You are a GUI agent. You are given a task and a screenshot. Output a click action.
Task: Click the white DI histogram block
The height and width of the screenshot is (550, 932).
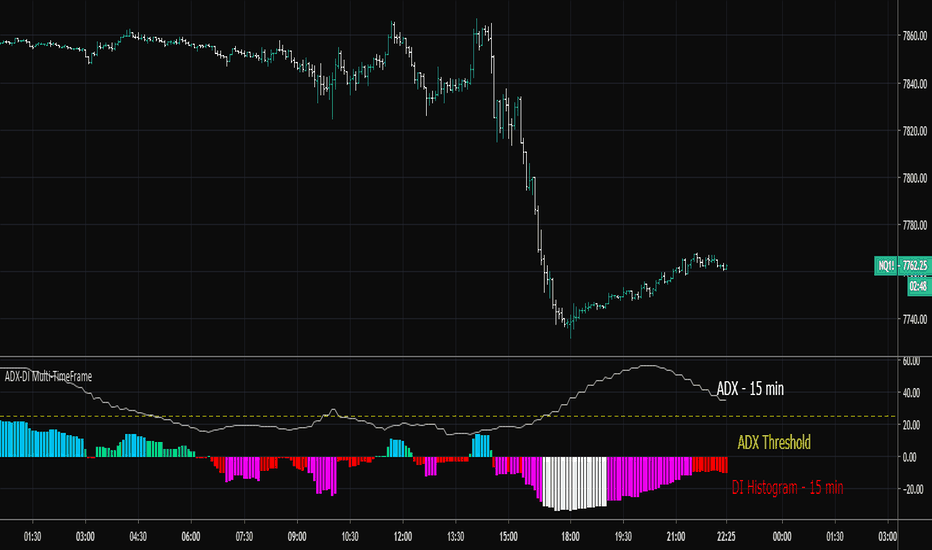point(575,483)
